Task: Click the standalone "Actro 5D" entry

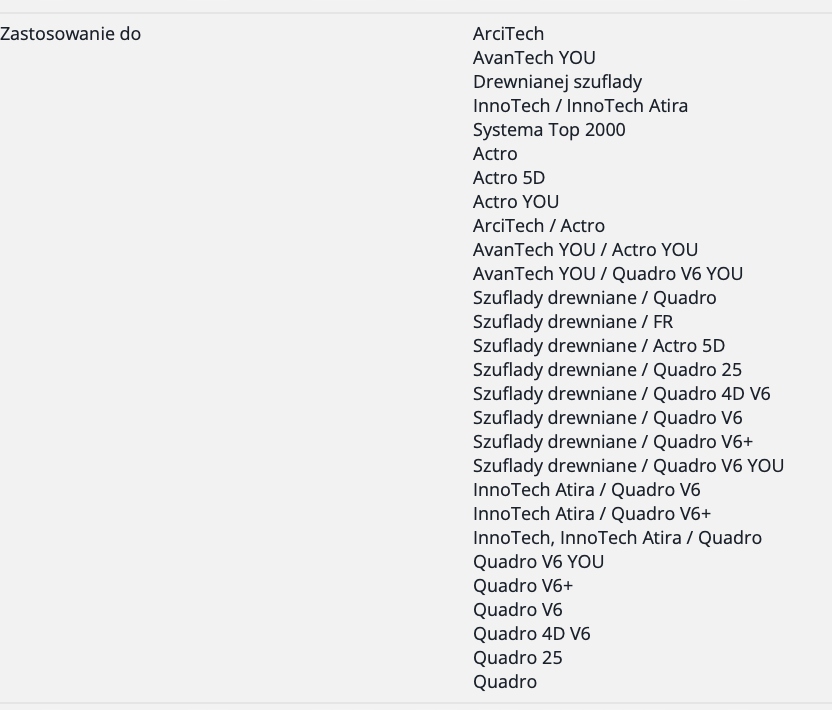Action: click(x=509, y=178)
